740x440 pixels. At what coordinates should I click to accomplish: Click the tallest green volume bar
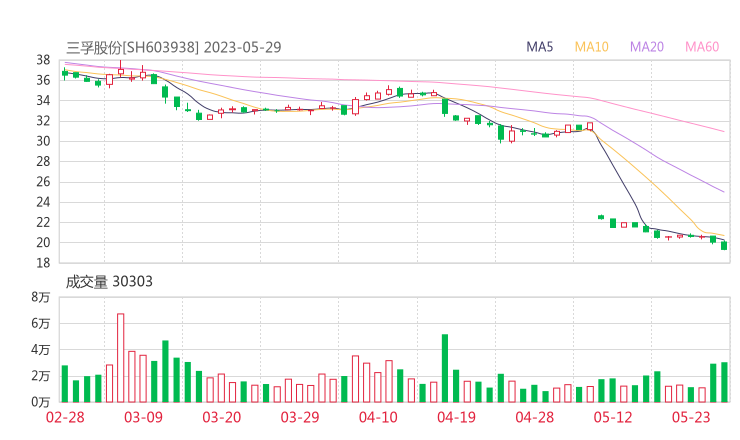coord(445,368)
